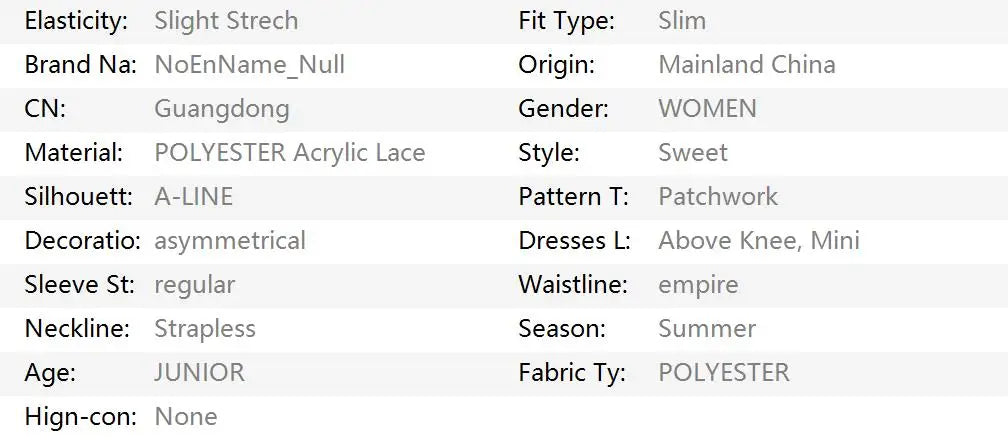Select POLYESTER Acrylic Lace material text
1008x440 pixels.
coord(289,153)
